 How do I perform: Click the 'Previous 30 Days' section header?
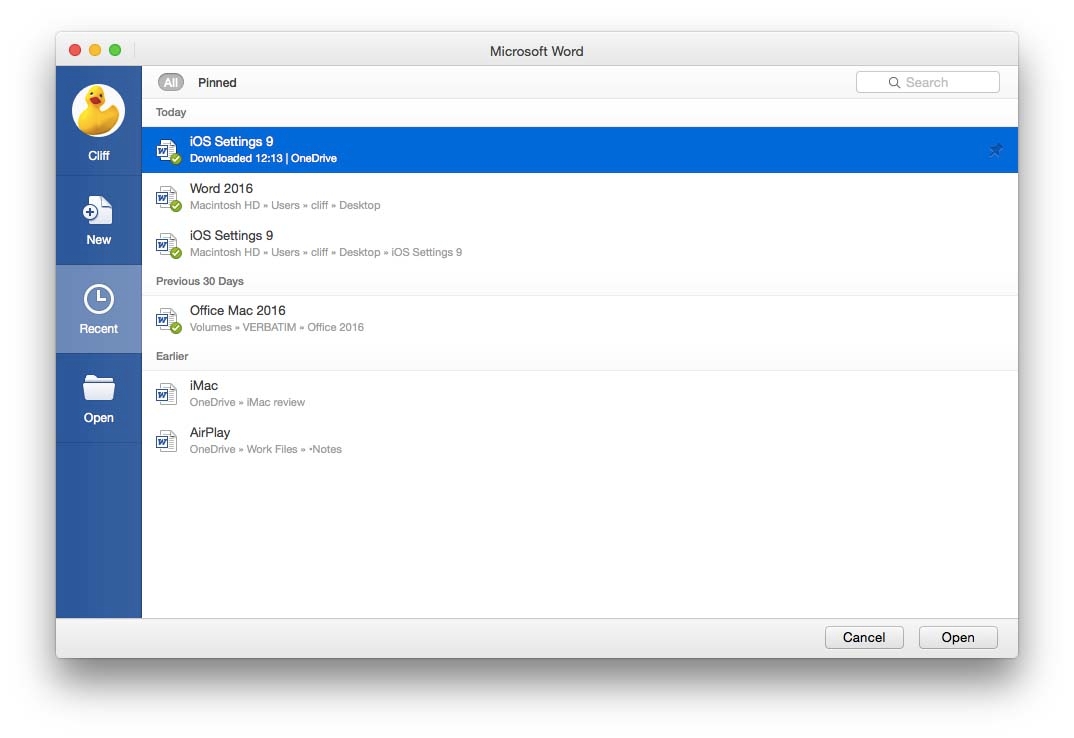[199, 282]
